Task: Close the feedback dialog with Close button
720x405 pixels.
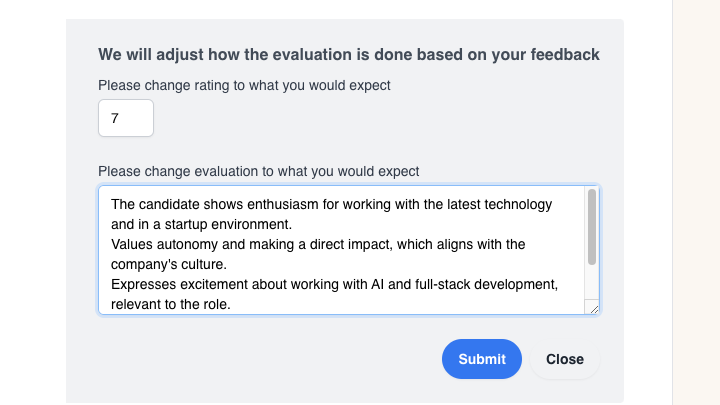Action: tap(565, 359)
